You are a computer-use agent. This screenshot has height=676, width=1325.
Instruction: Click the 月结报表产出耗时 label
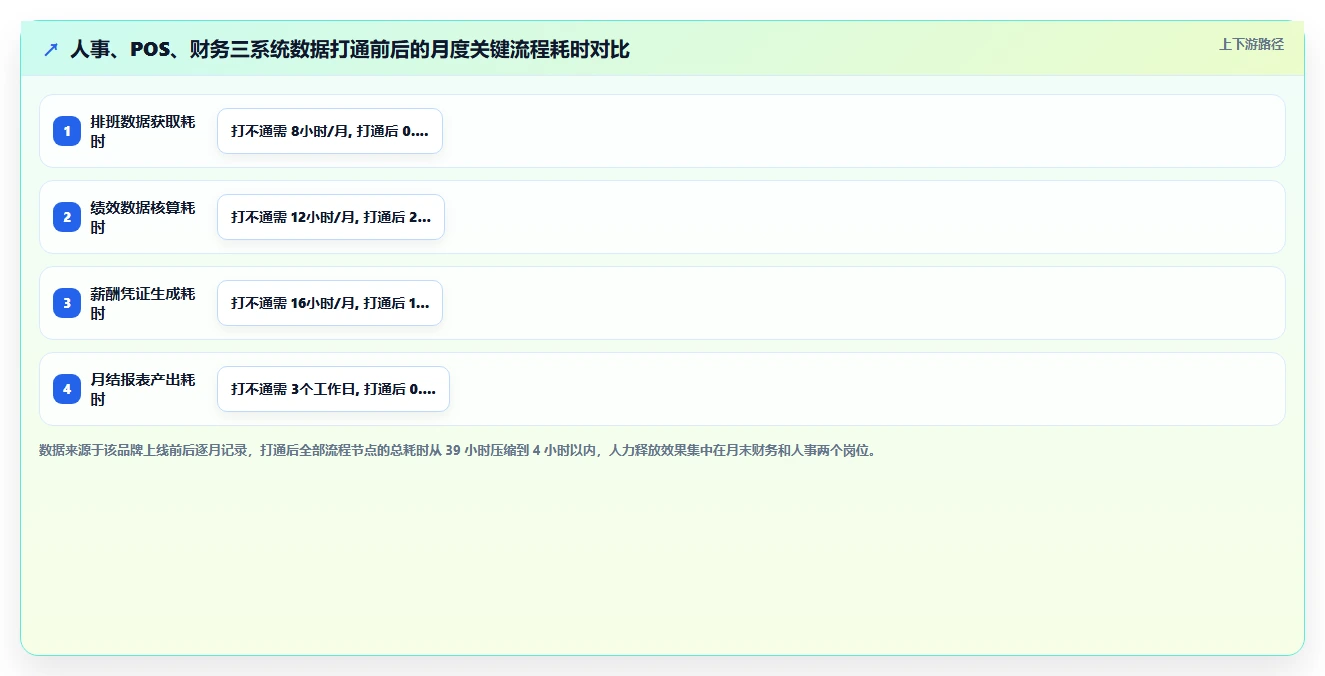click(x=143, y=389)
